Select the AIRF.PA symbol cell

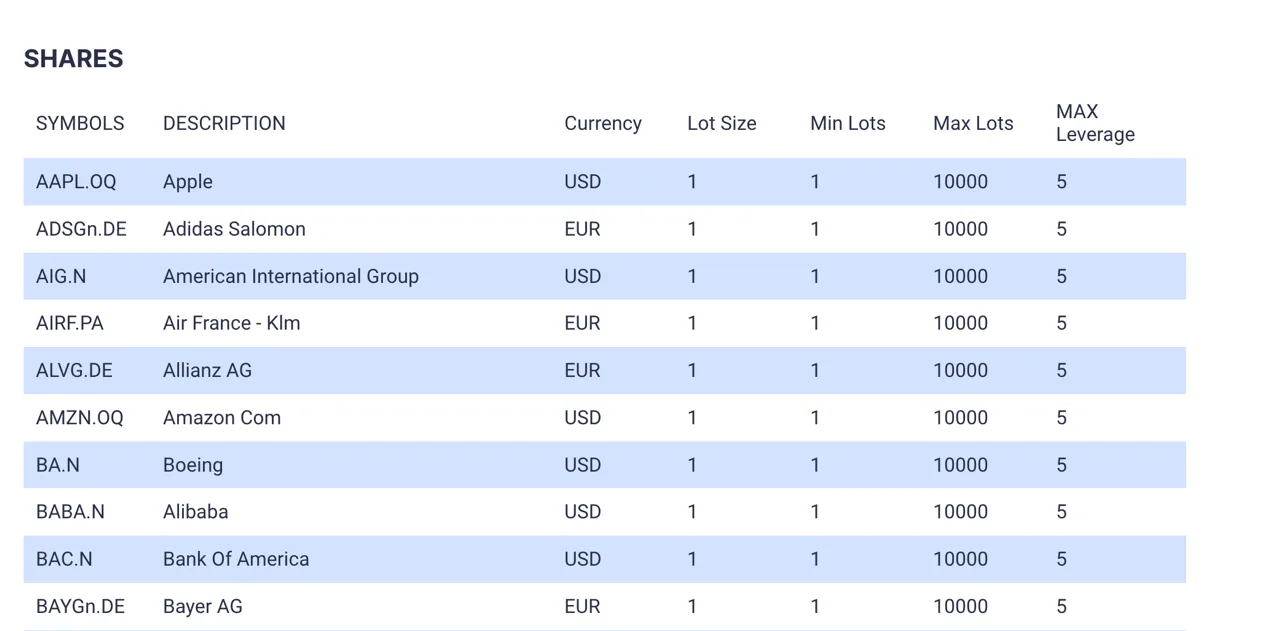click(x=70, y=323)
